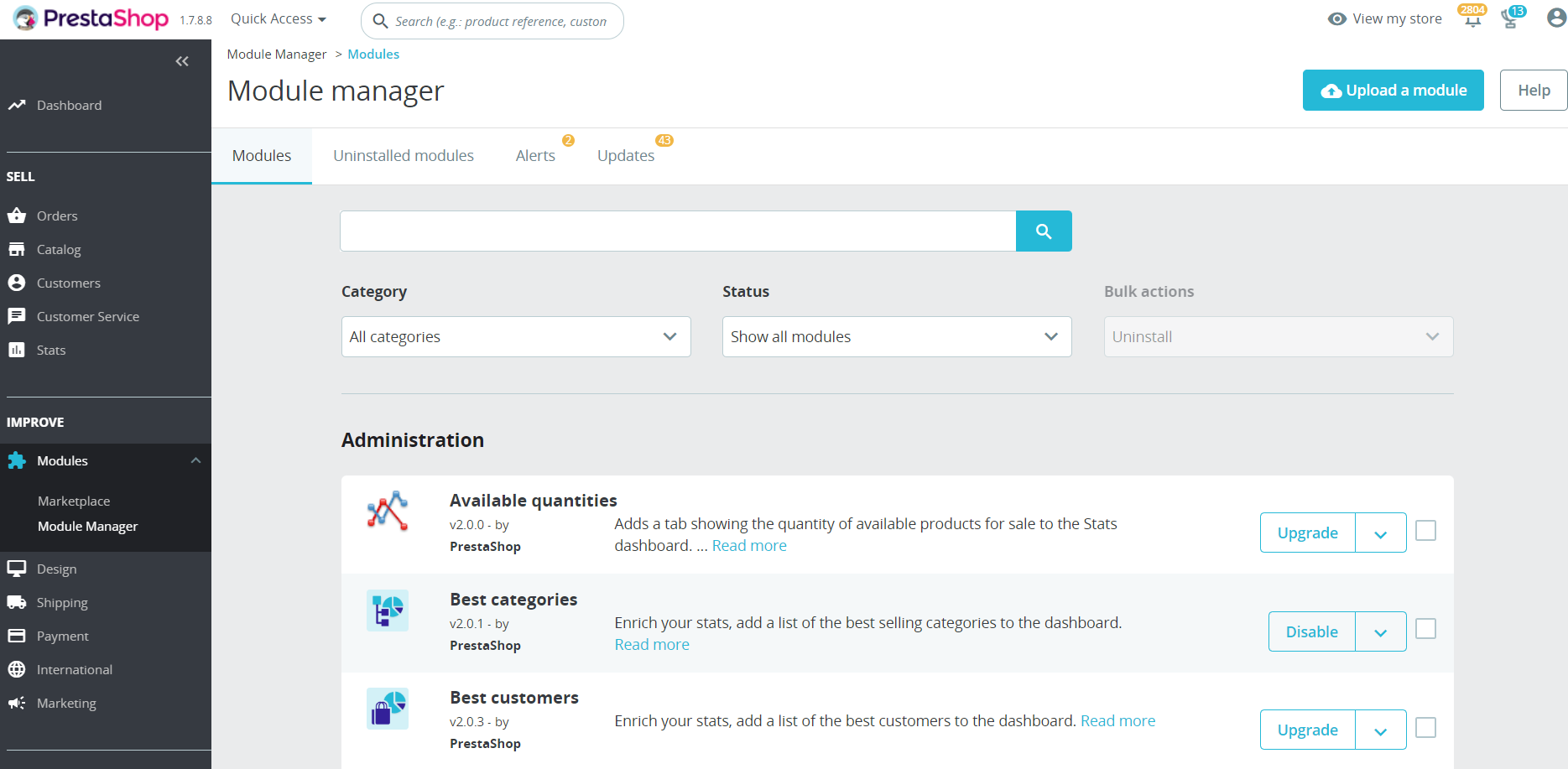This screenshot has width=1568, height=769.
Task: Click the Upload a module button
Action: click(x=1393, y=91)
